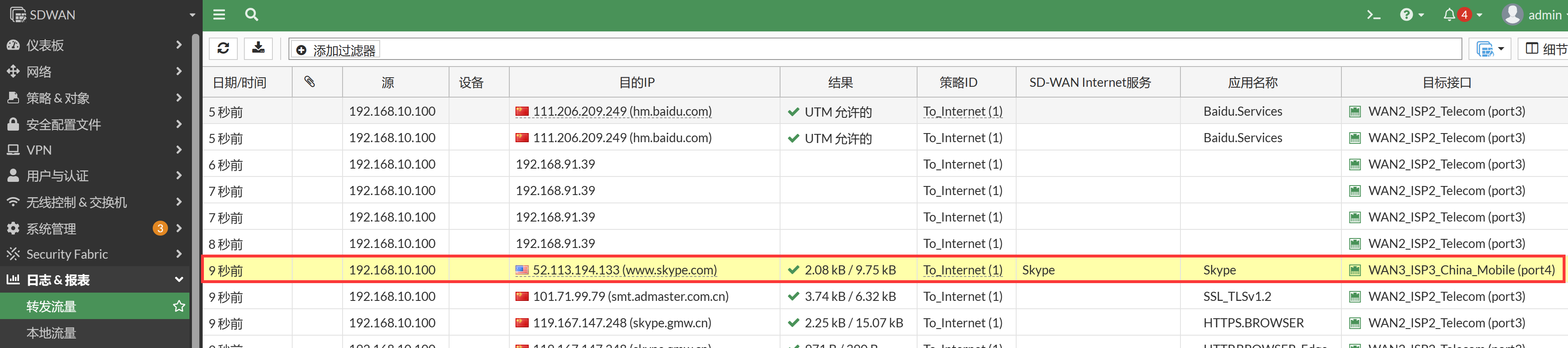Click the interface icon beside WAN3_ISP3_China_Mobile (port4)
The image size is (1568, 348).
click(x=1355, y=270)
